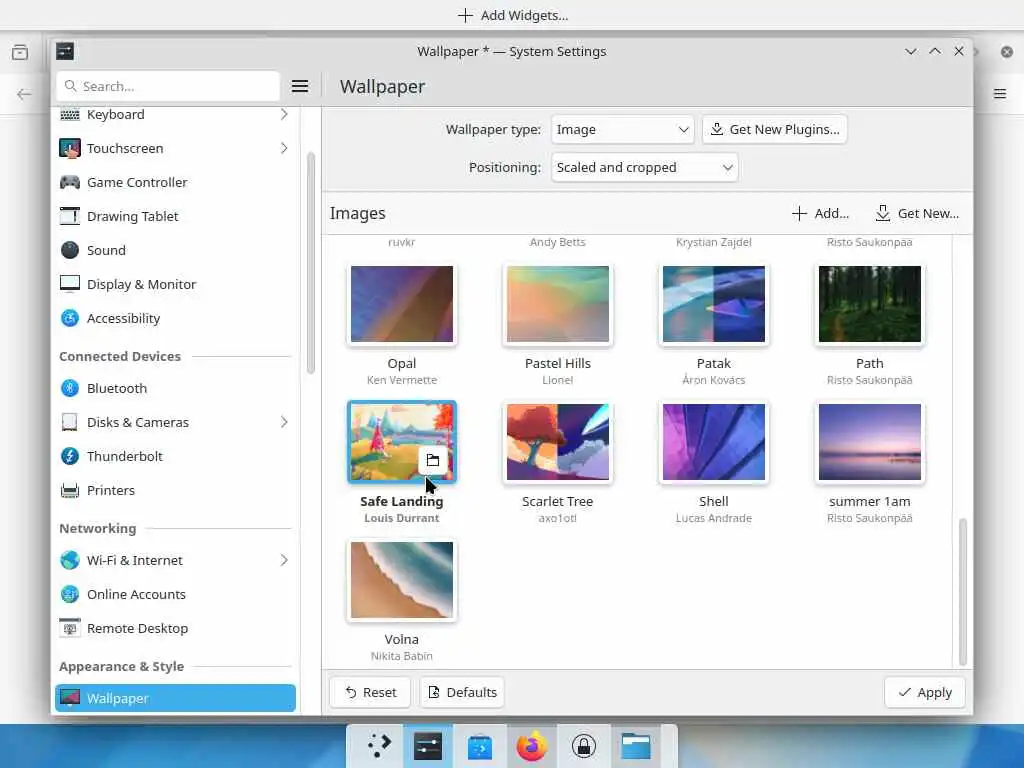
Task: Click the application launcher icon in the taskbar
Action: point(378,746)
